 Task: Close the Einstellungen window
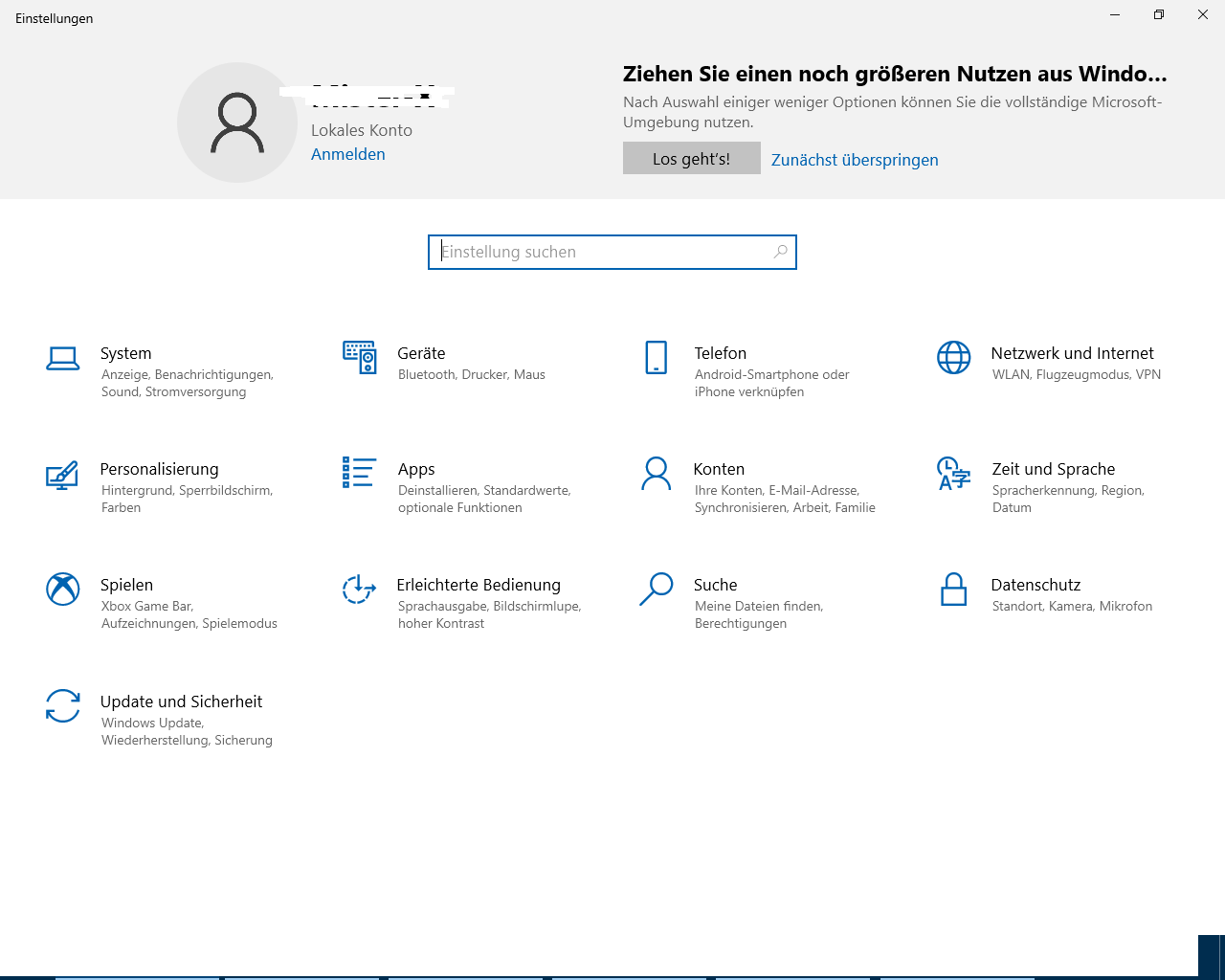click(x=1203, y=14)
